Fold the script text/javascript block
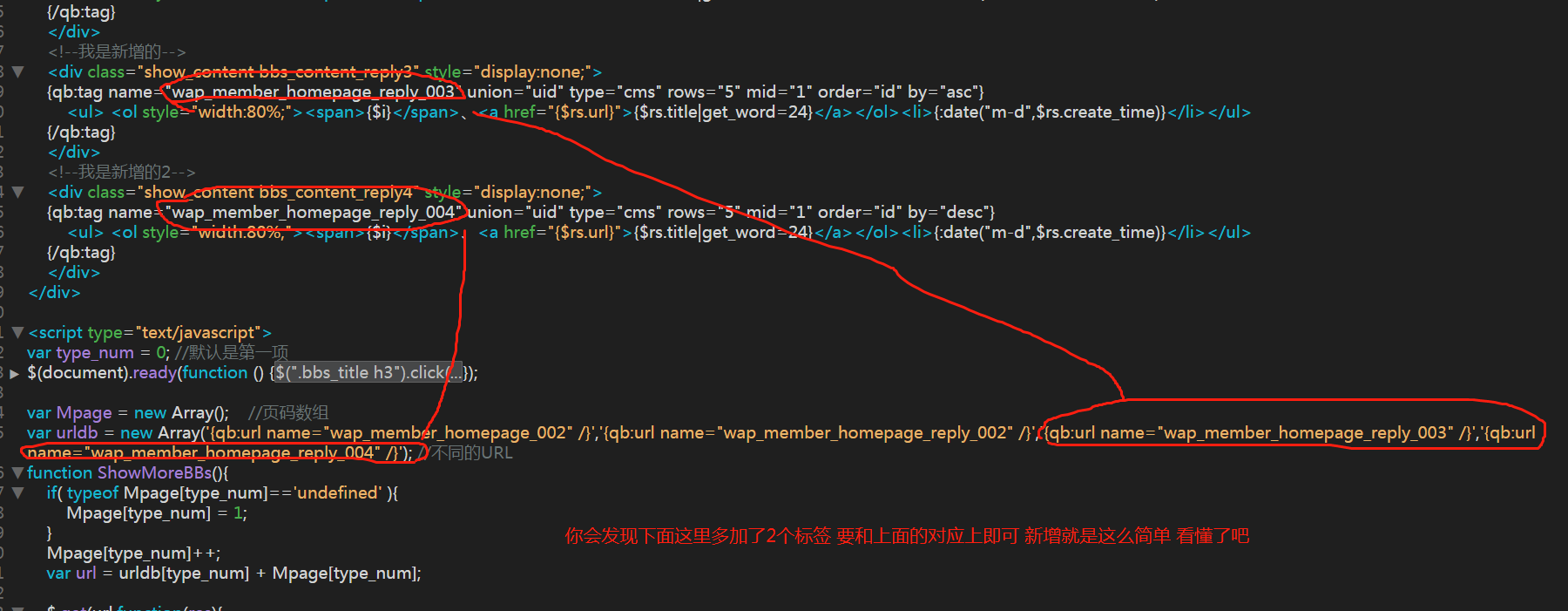 (x=17, y=333)
